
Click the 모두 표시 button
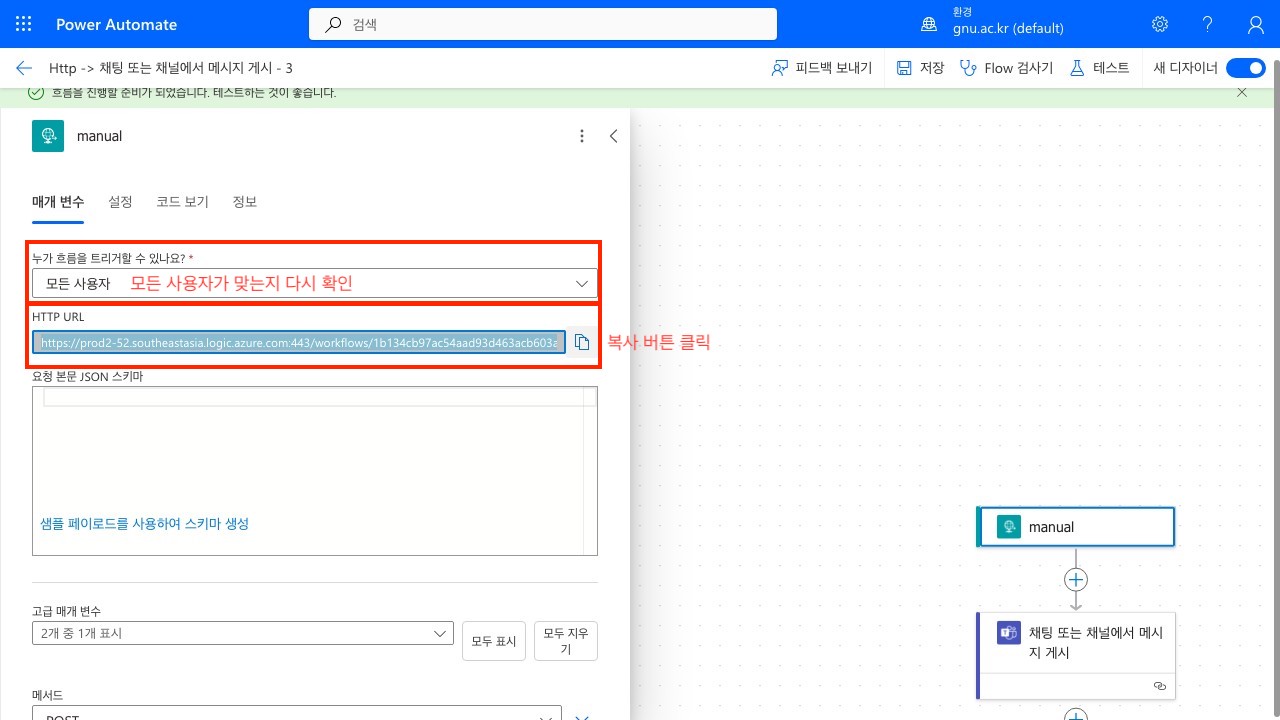493,641
